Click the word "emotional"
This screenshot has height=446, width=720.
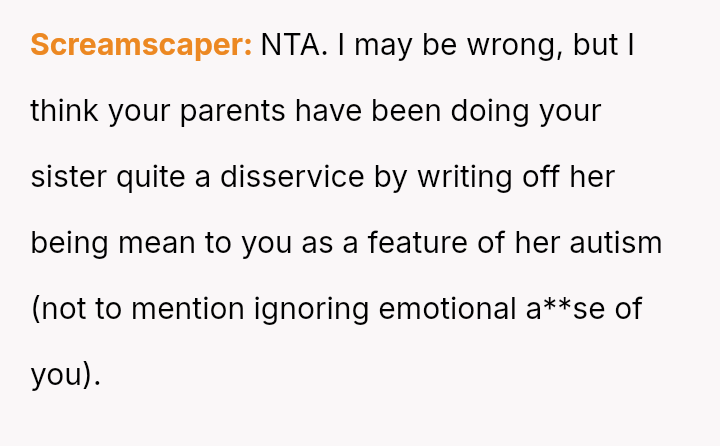coord(448,309)
